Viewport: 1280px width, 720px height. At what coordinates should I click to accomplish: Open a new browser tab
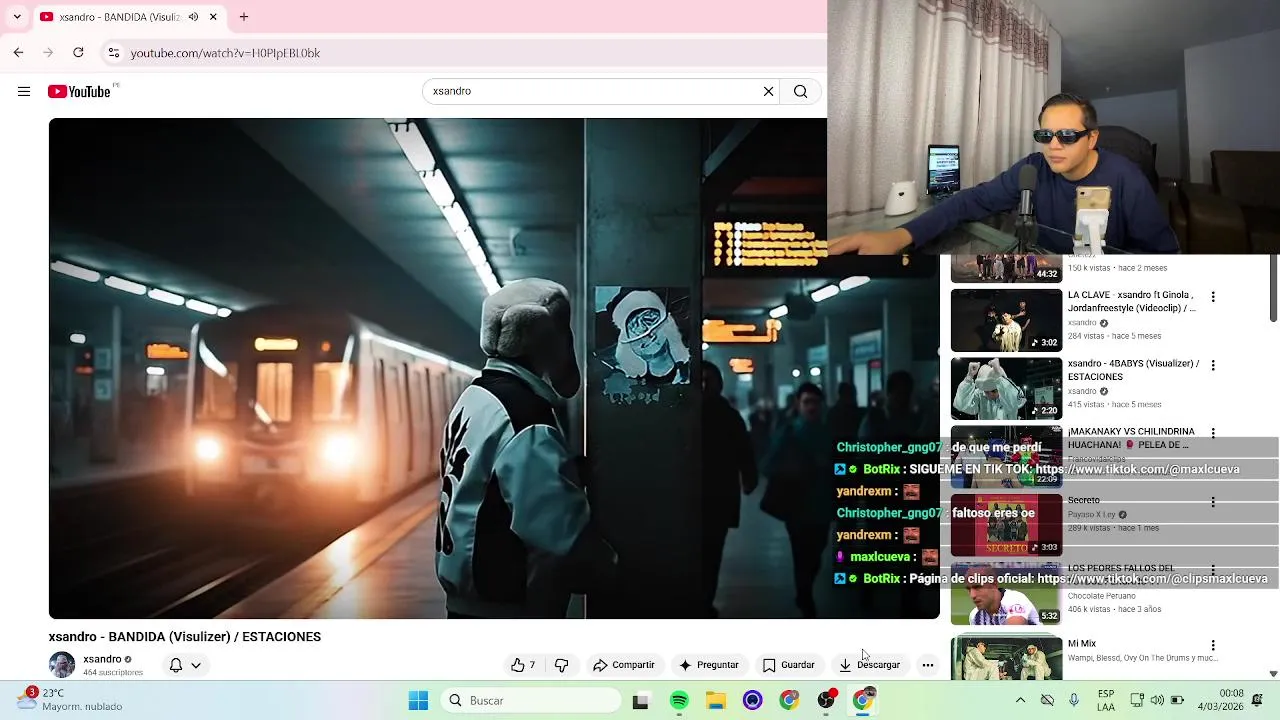(244, 17)
